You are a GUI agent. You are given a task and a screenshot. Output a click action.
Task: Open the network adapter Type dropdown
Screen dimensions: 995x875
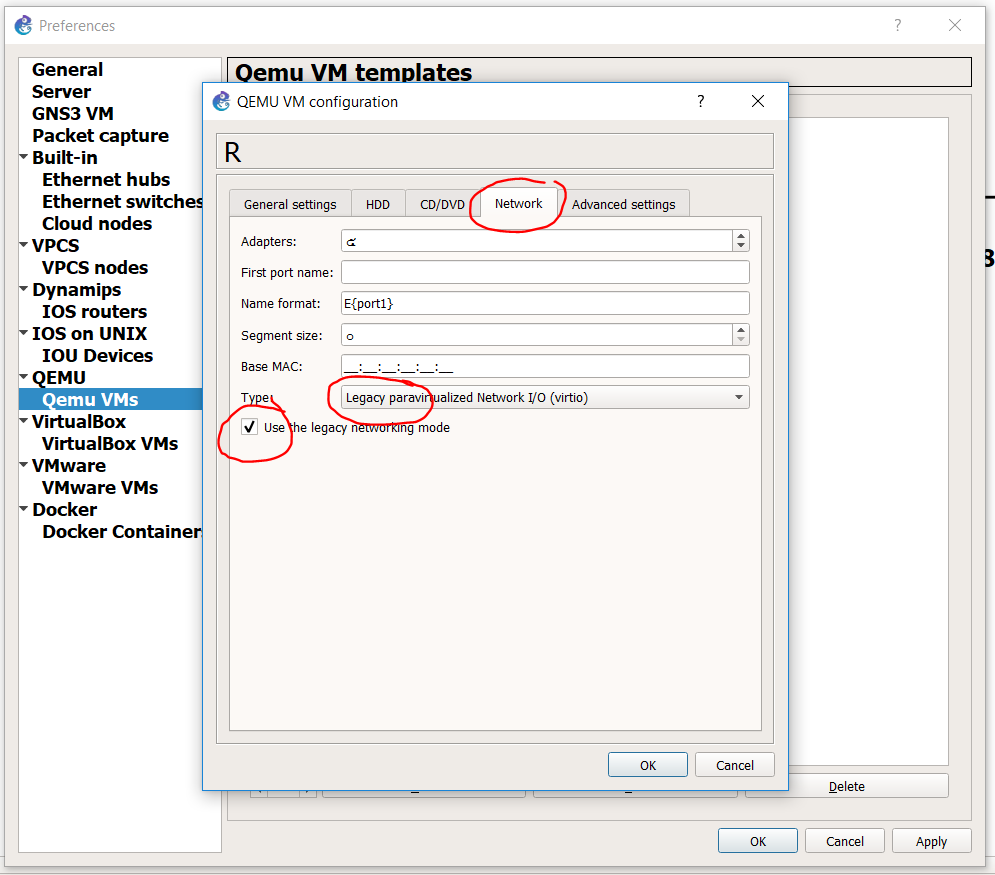[545, 398]
